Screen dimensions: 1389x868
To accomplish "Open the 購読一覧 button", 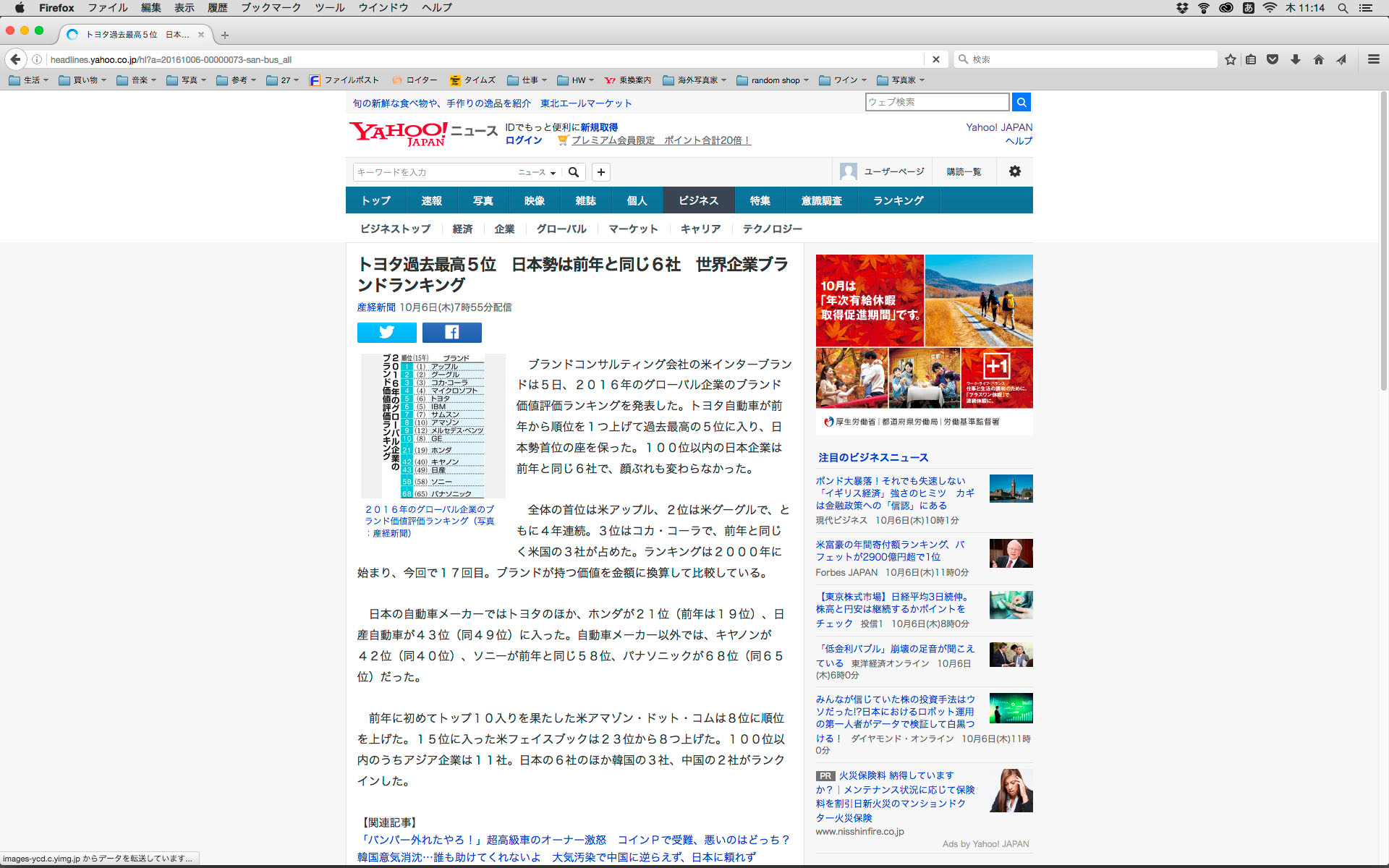I will [964, 171].
